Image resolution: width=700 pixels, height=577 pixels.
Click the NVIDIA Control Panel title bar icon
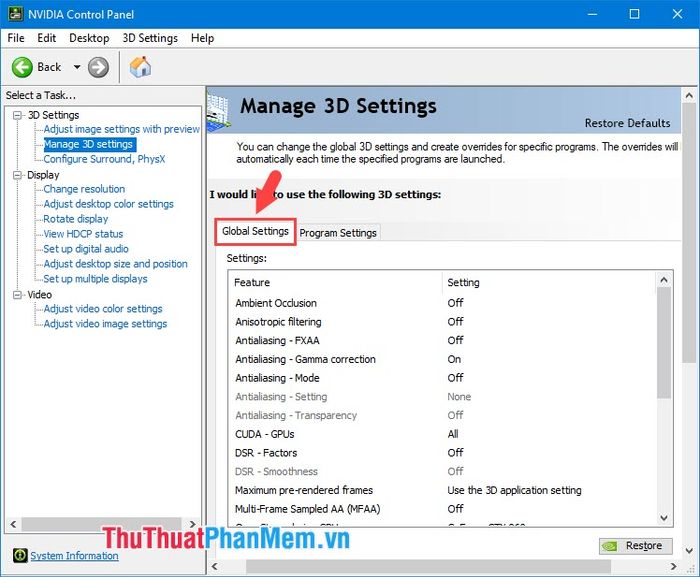click(16, 14)
